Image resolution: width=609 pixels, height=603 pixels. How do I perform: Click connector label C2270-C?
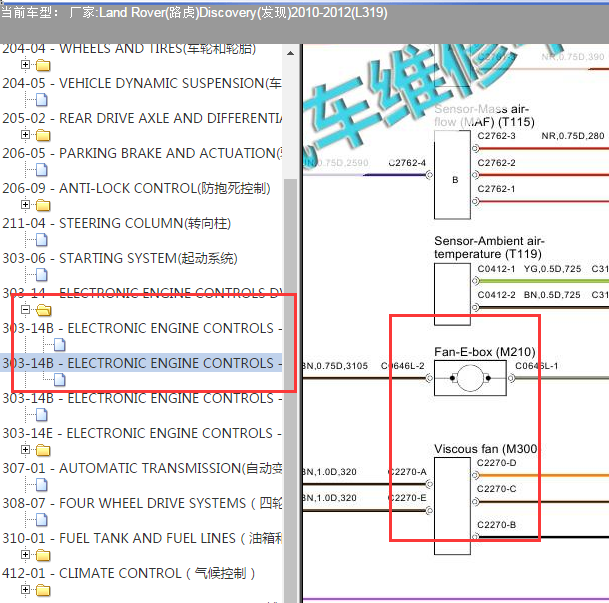496,488
